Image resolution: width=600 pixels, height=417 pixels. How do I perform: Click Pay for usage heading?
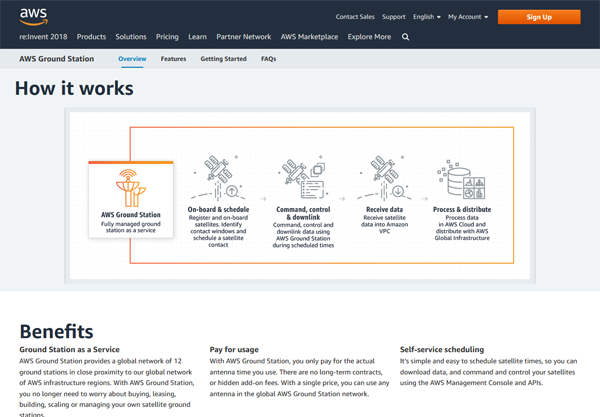click(x=234, y=349)
